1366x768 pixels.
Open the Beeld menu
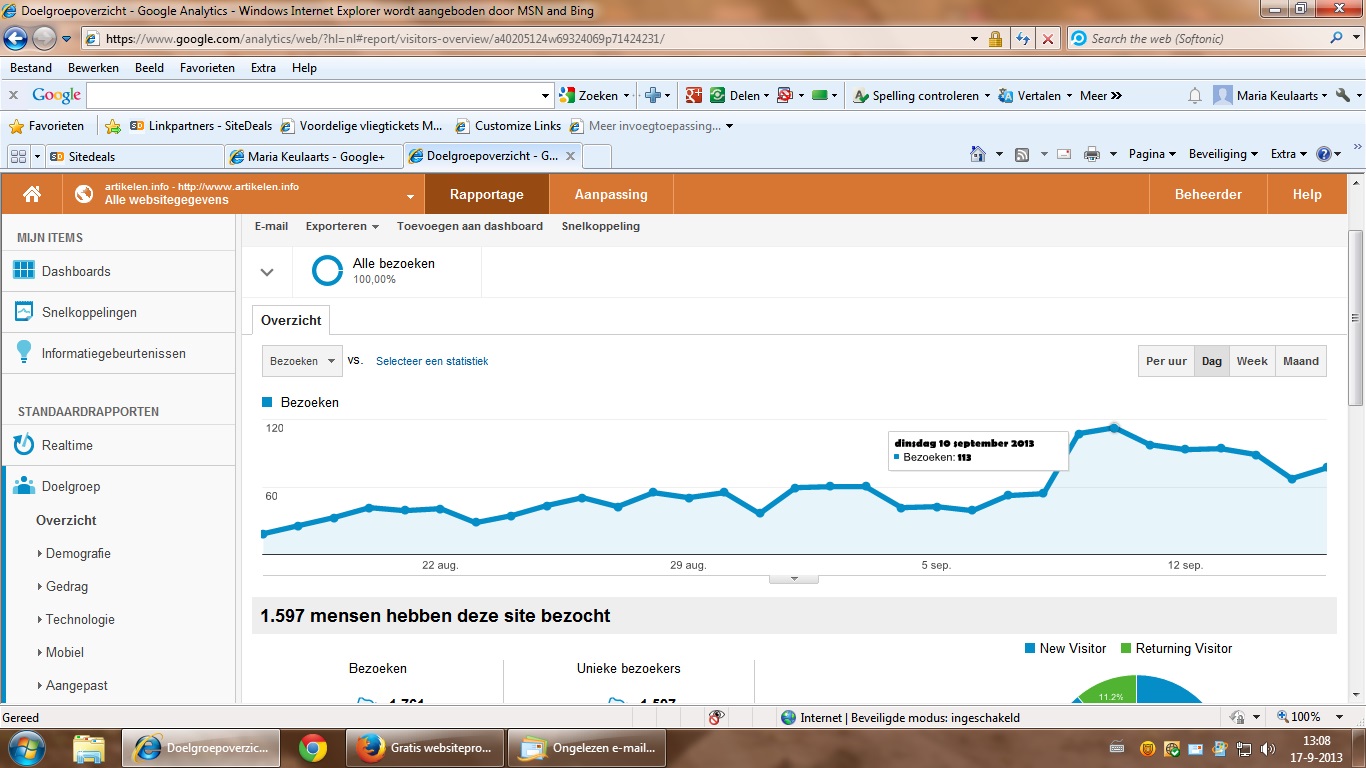pyautogui.click(x=149, y=68)
